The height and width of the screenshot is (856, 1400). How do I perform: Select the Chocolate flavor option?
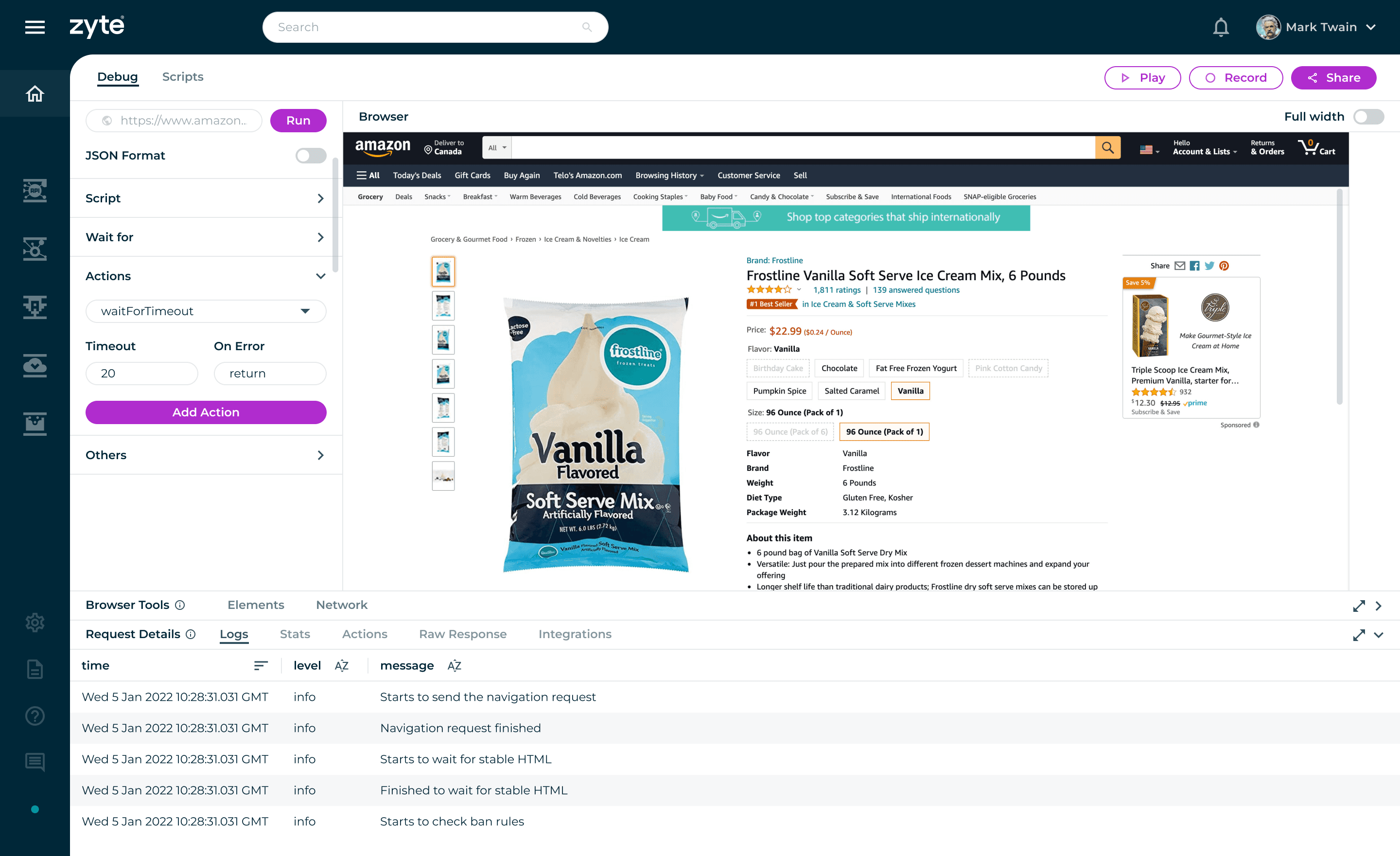point(839,368)
